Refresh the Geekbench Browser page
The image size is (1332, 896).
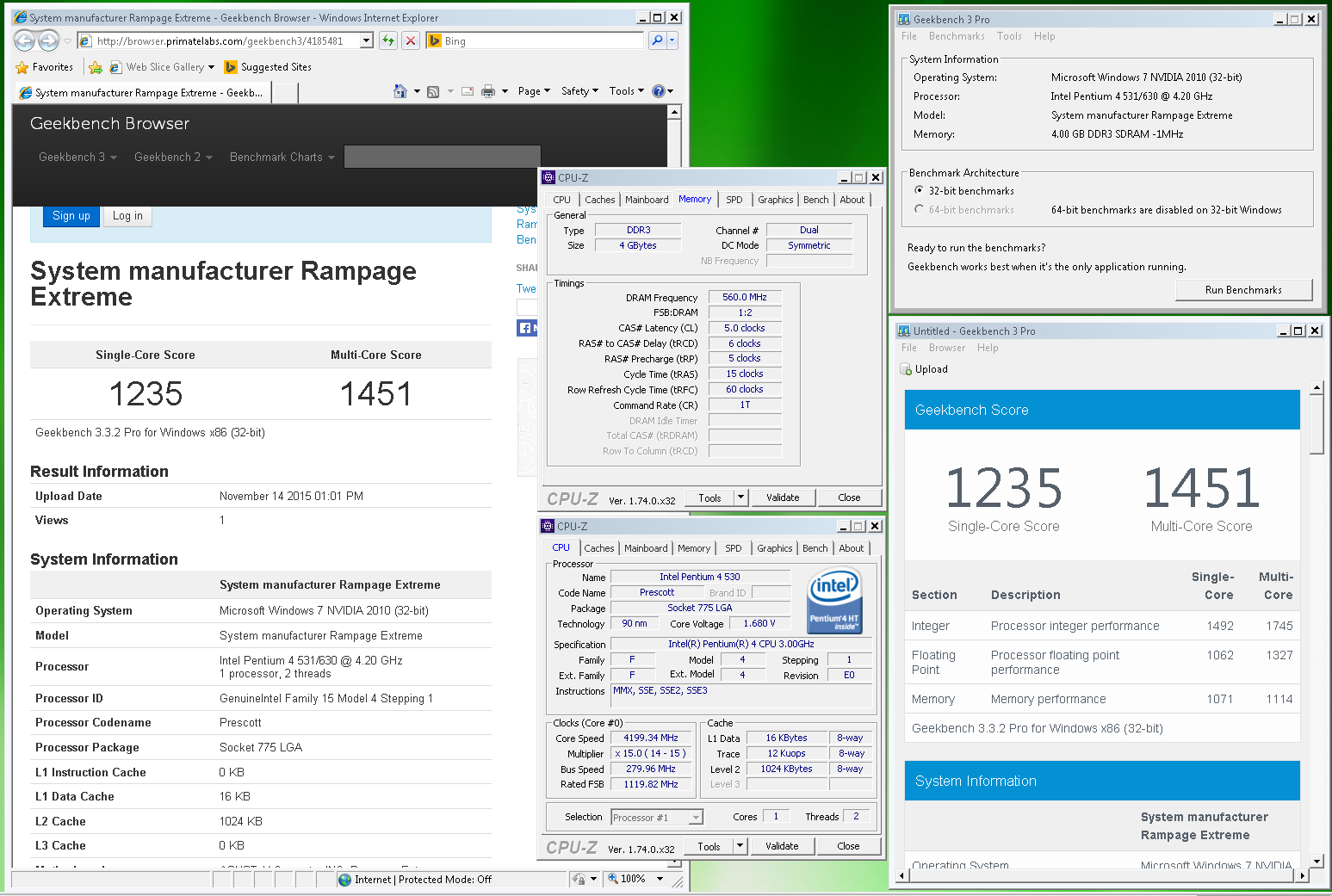[388, 40]
